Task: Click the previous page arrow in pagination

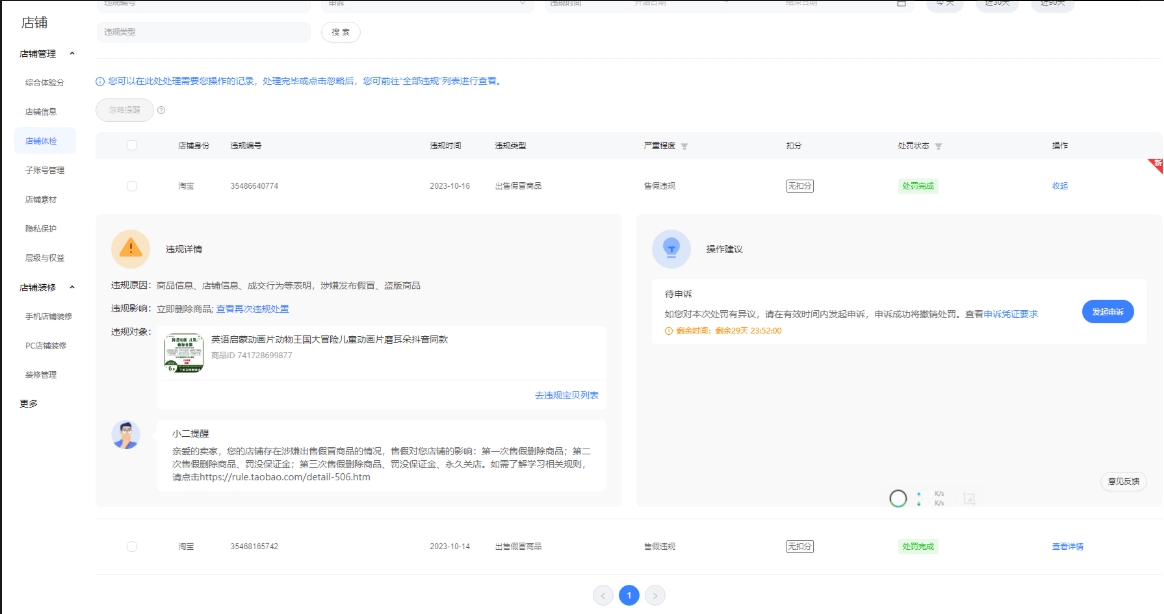Action: tap(603, 595)
